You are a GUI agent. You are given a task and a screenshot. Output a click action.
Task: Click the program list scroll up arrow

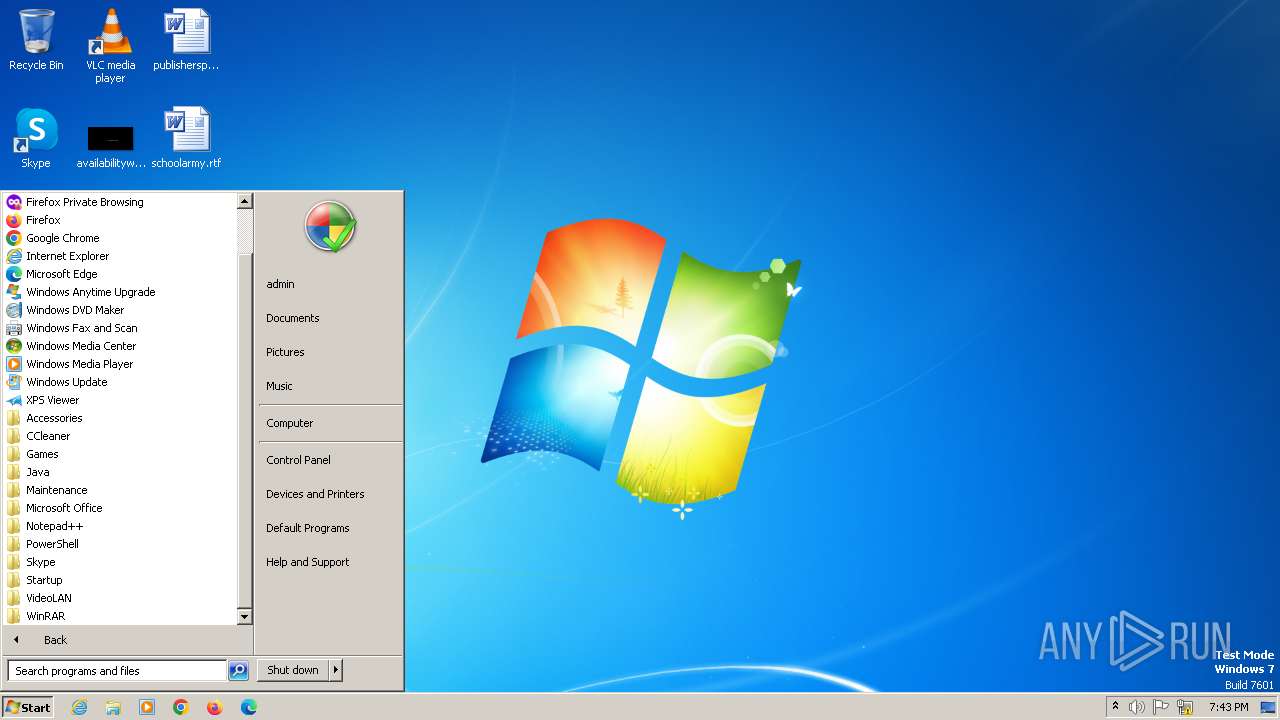point(244,201)
